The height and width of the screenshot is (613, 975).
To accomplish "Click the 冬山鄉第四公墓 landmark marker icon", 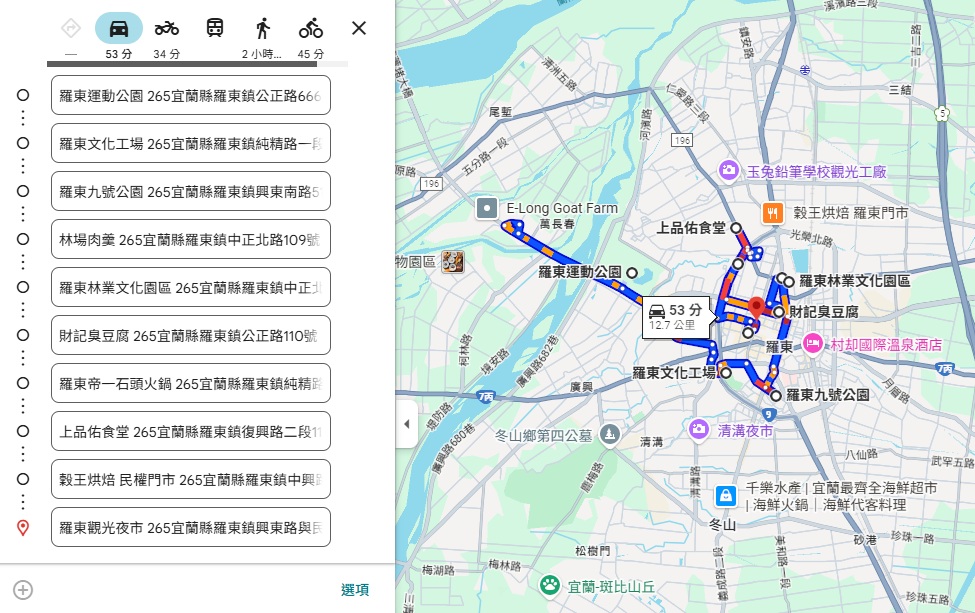I will click(x=609, y=434).
